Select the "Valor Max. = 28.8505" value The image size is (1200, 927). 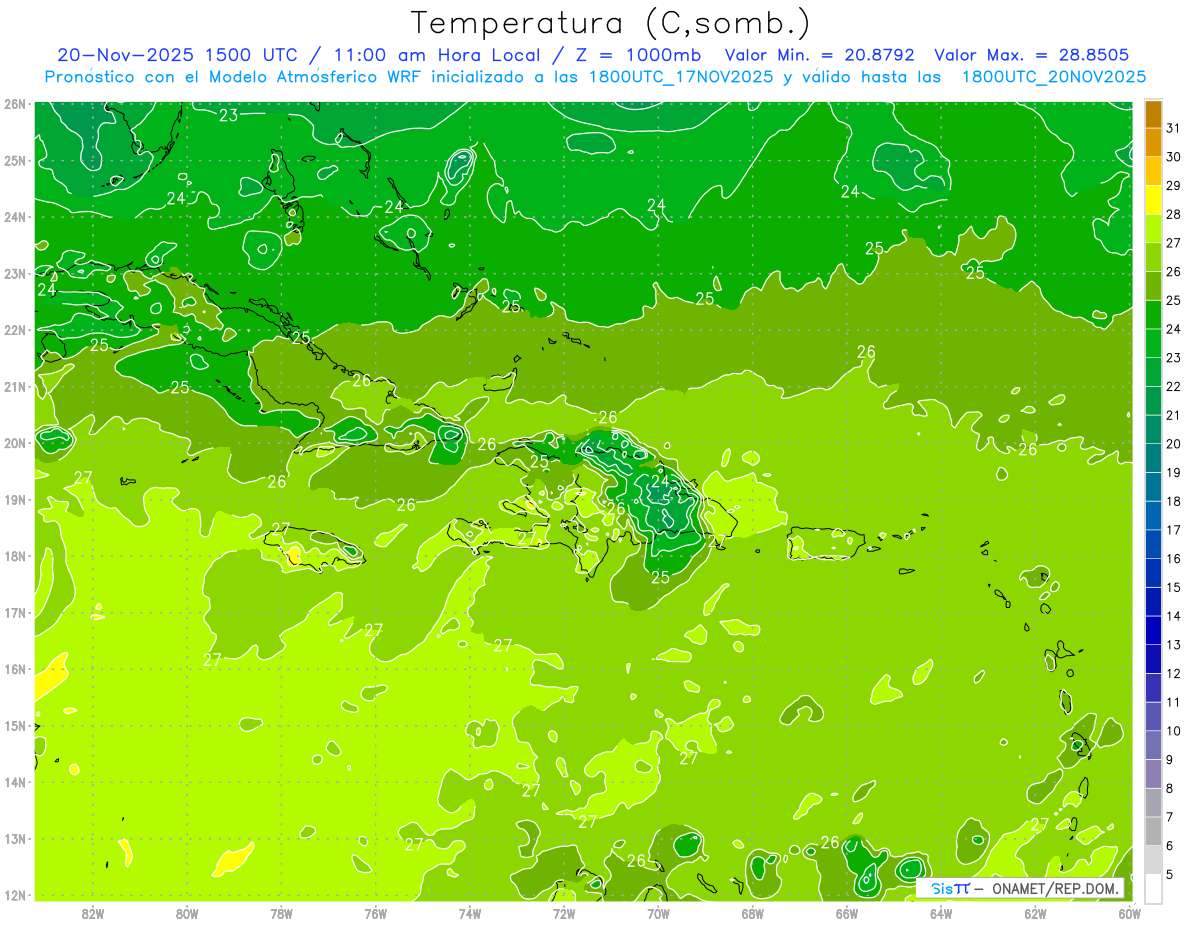point(1031,55)
